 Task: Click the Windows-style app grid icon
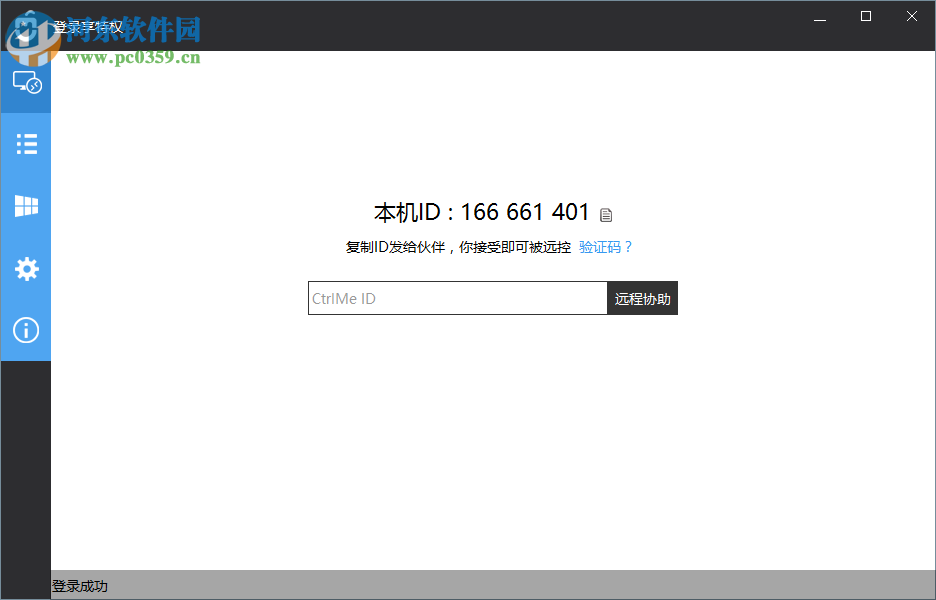(x=26, y=206)
